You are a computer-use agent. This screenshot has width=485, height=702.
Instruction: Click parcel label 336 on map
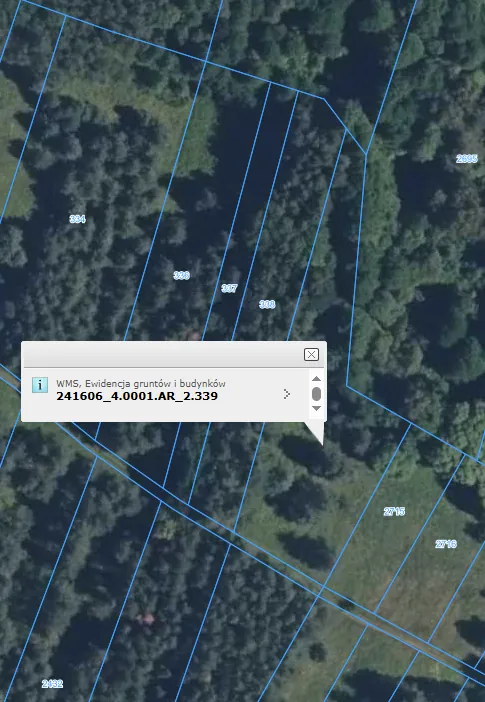[x=181, y=275]
